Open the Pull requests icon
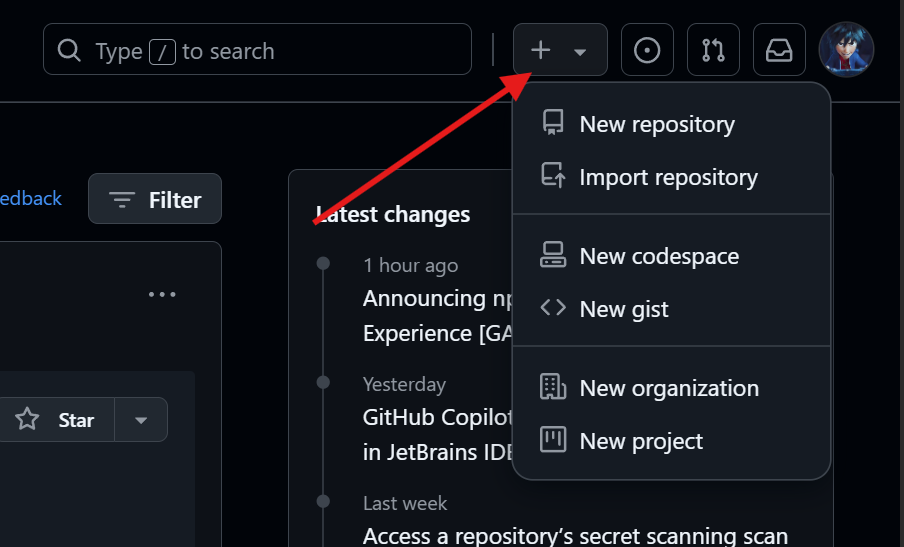This screenshot has width=904, height=547. 713,50
